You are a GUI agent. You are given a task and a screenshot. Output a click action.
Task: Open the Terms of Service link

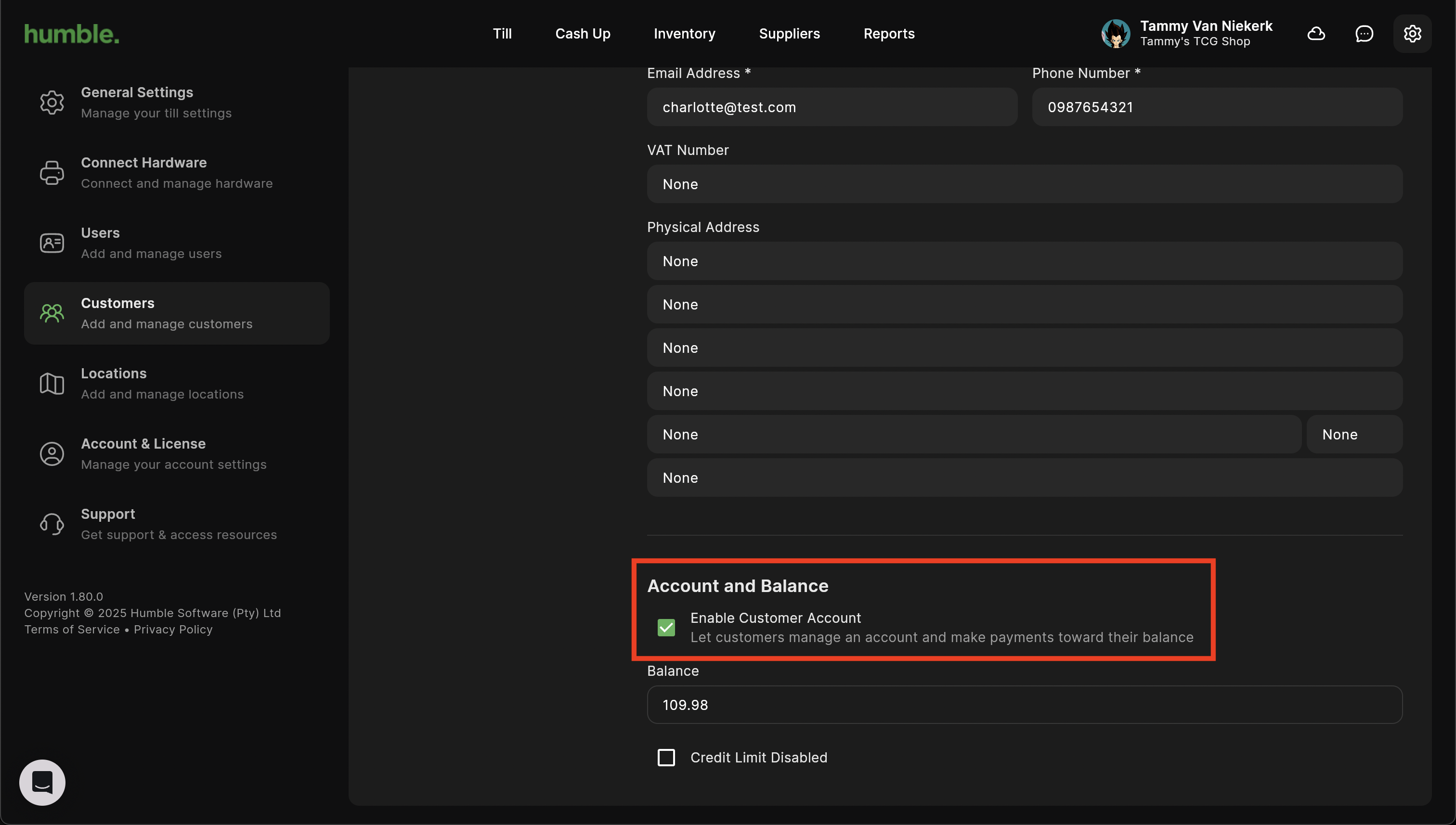(72, 630)
